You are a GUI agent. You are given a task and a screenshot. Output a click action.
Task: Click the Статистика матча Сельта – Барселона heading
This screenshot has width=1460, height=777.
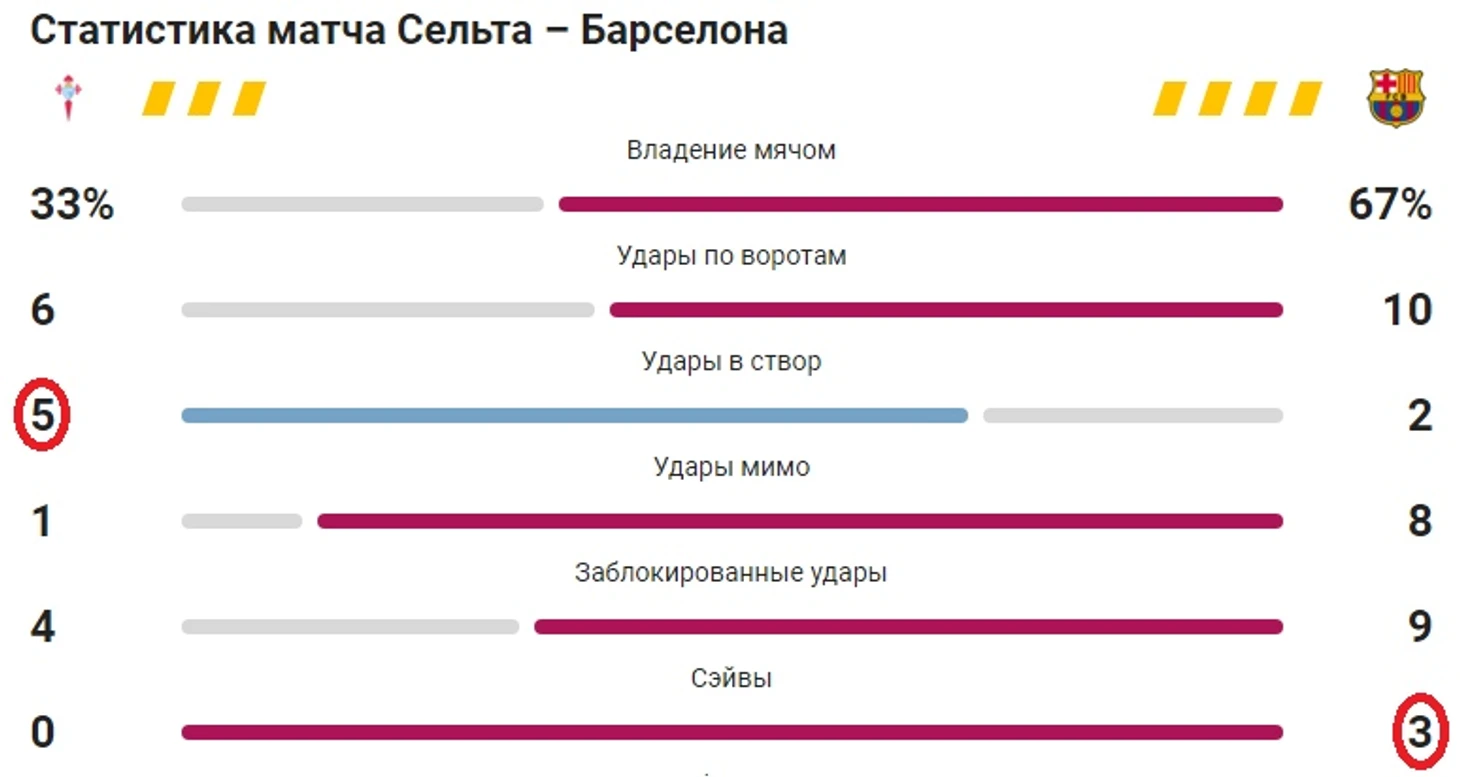point(409,31)
